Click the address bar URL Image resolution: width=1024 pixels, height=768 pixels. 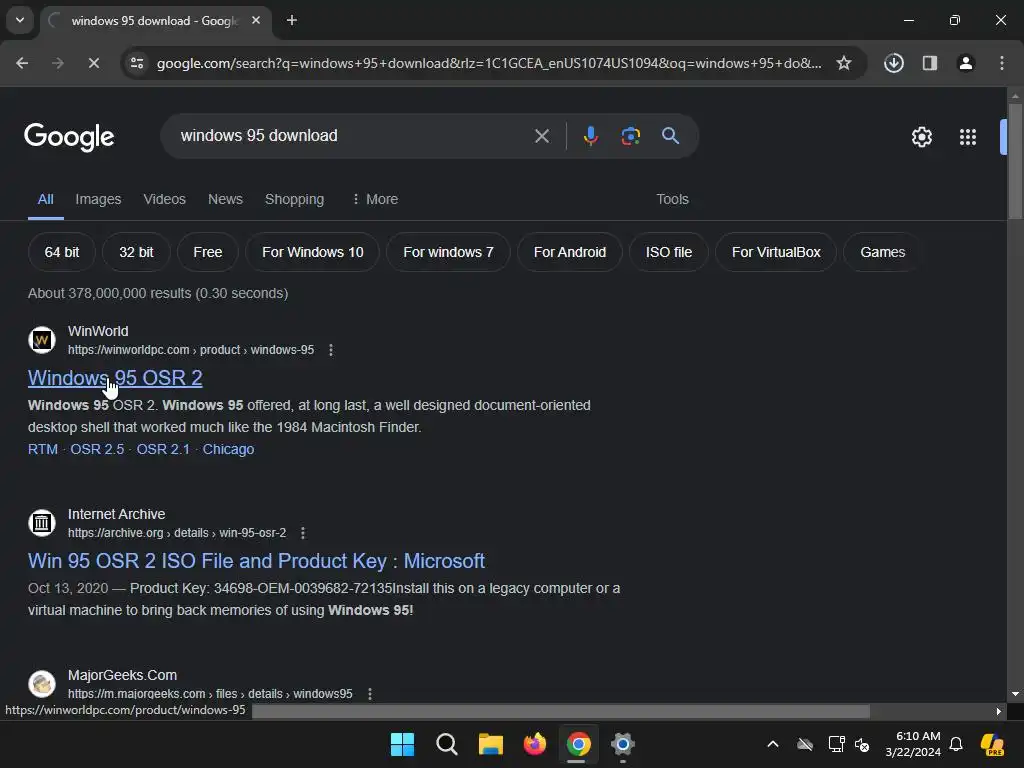(x=488, y=63)
